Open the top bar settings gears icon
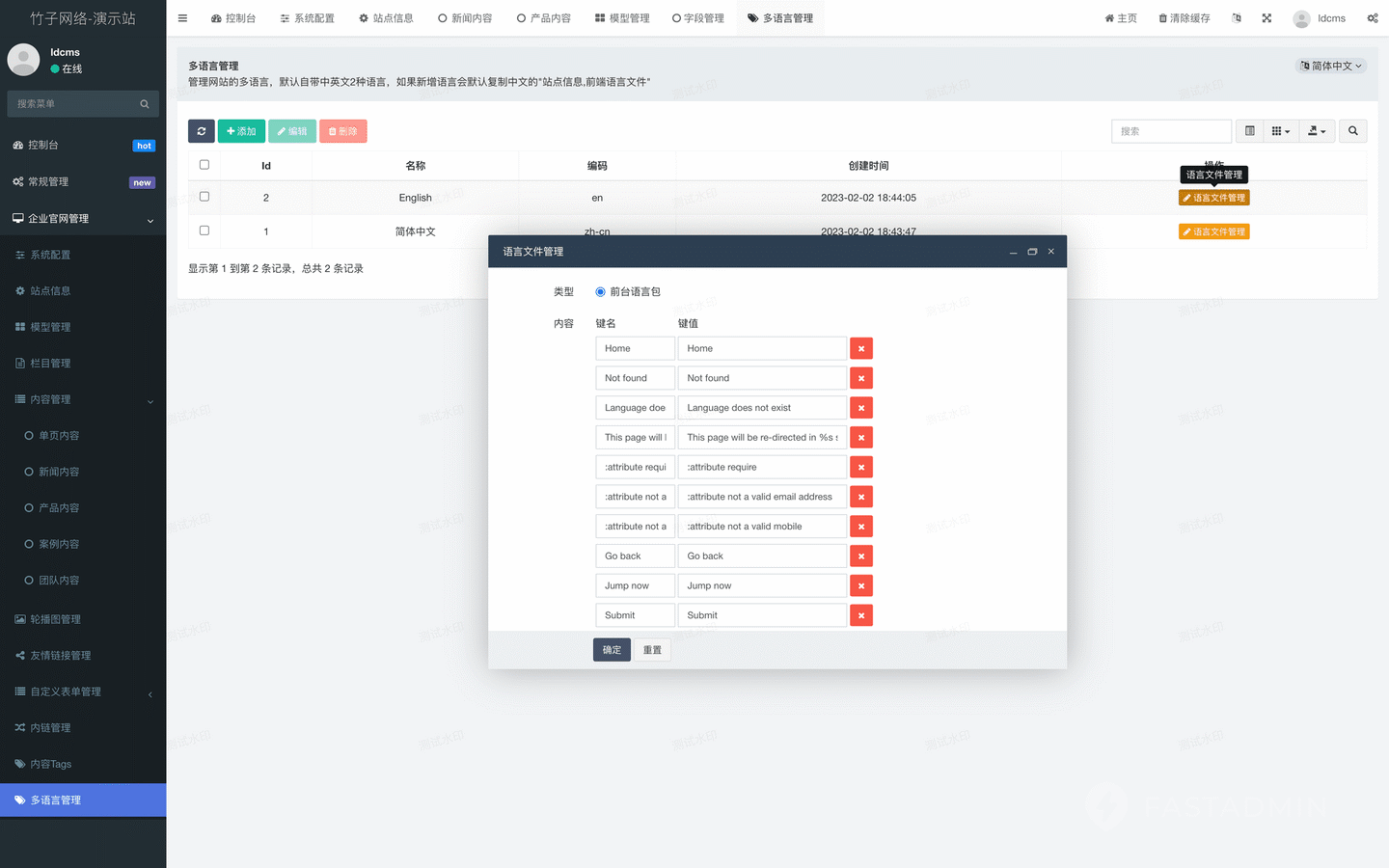This screenshot has height=868, width=1389. [x=1372, y=18]
